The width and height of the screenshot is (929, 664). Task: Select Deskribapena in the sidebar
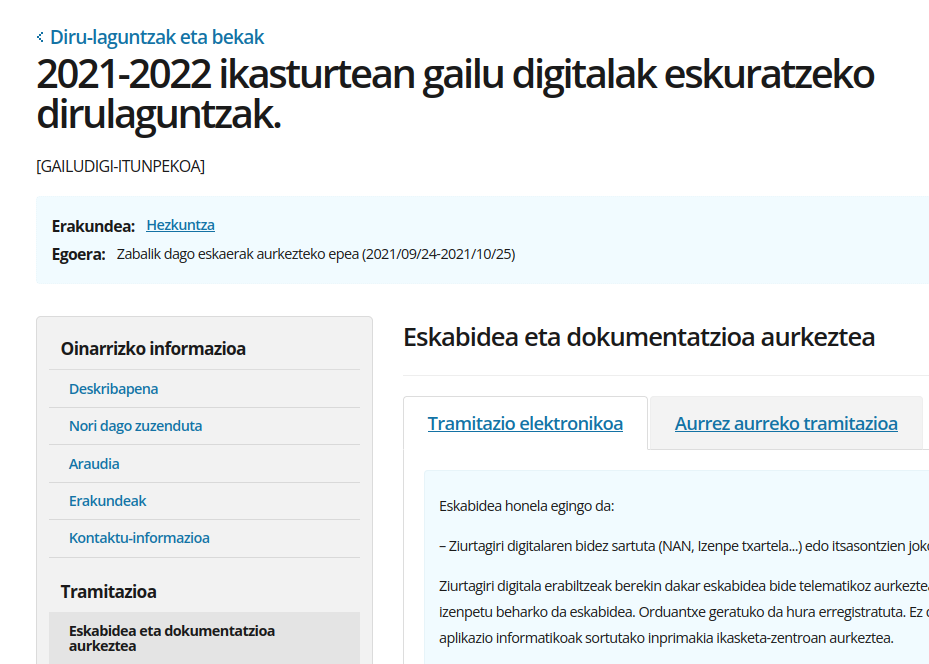point(112,388)
